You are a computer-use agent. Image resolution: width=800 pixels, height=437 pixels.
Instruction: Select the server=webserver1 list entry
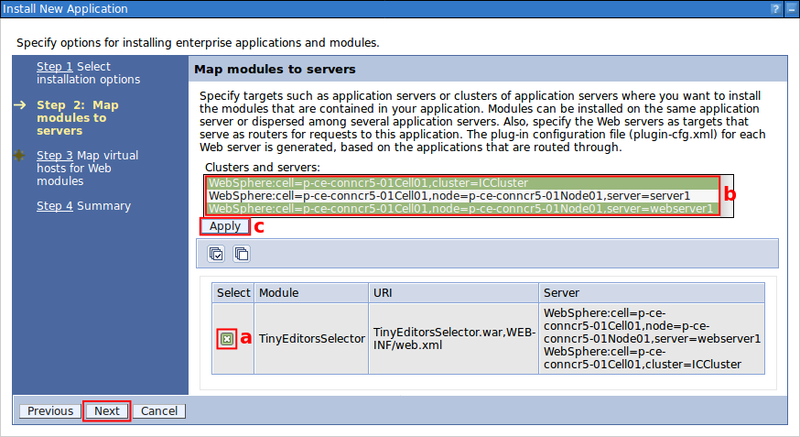click(x=460, y=208)
